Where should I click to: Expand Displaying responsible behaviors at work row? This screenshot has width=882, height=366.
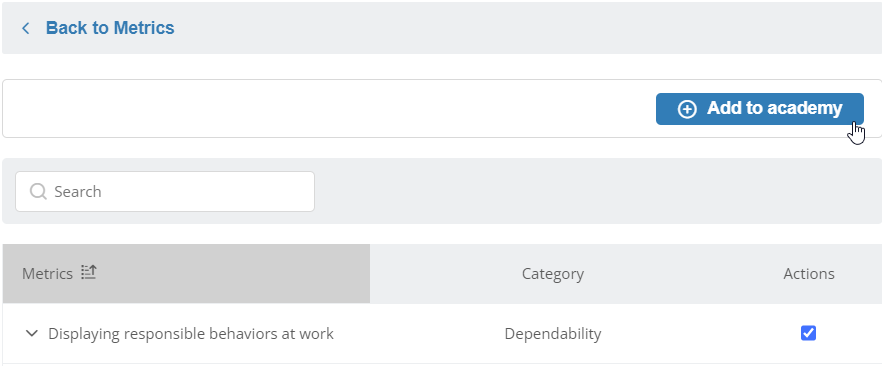32,333
